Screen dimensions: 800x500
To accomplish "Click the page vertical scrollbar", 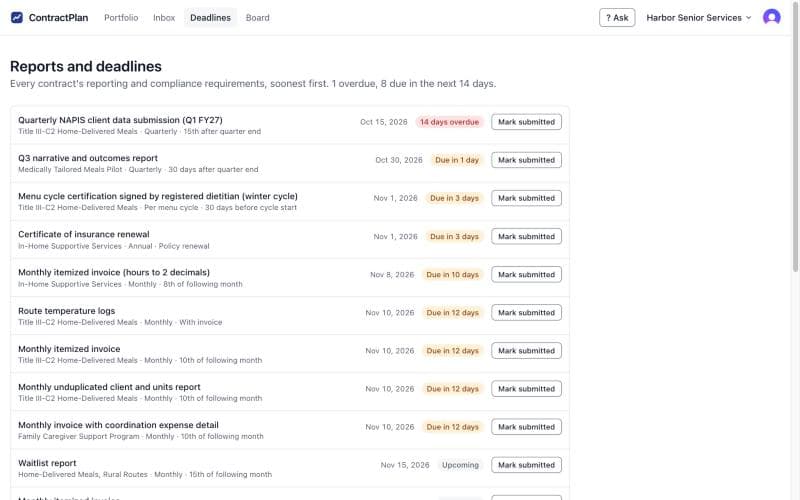I will click(795, 138).
